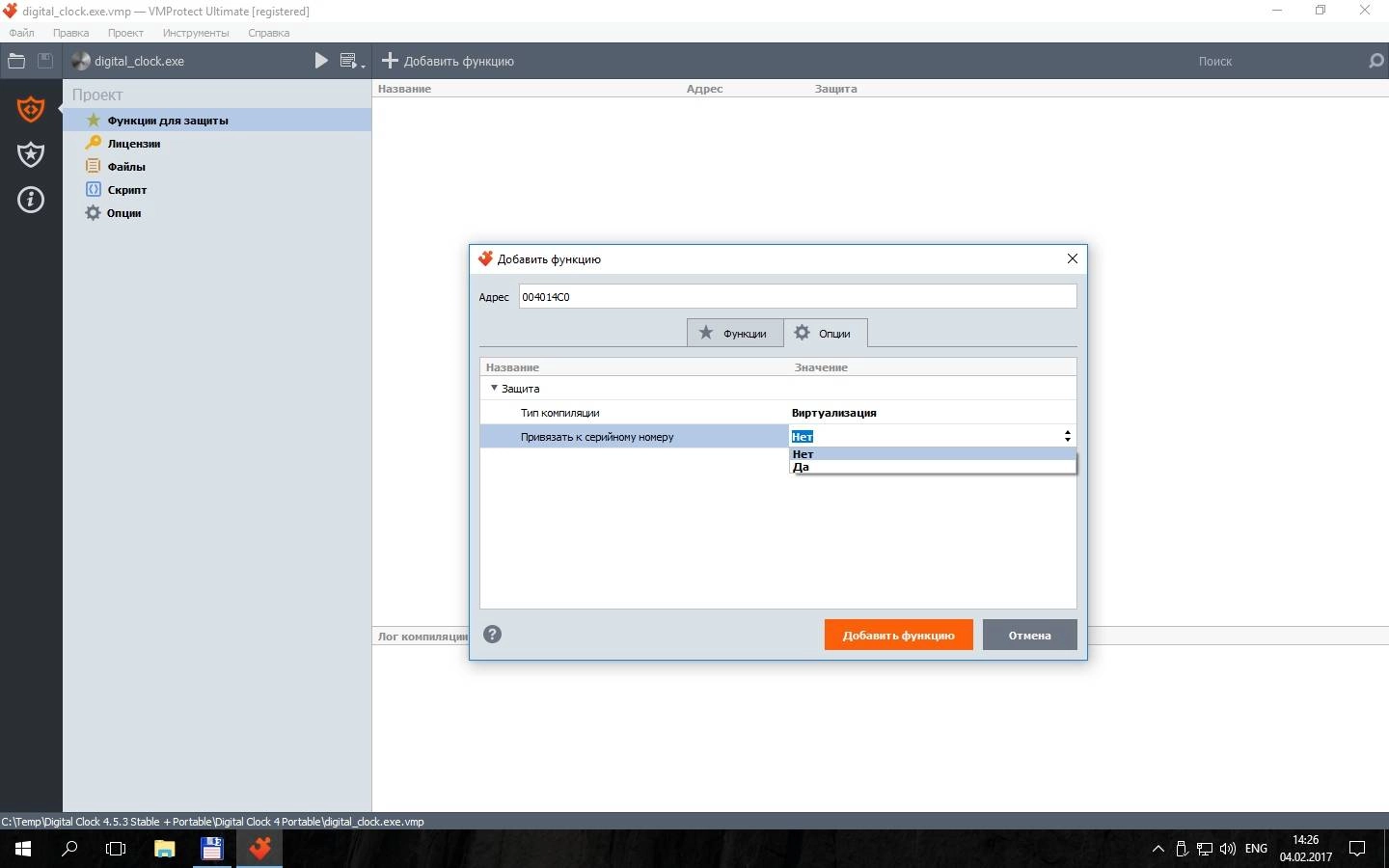Image resolution: width=1389 pixels, height=868 pixels.
Task: Open the Файл menu
Action: [x=21, y=33]
